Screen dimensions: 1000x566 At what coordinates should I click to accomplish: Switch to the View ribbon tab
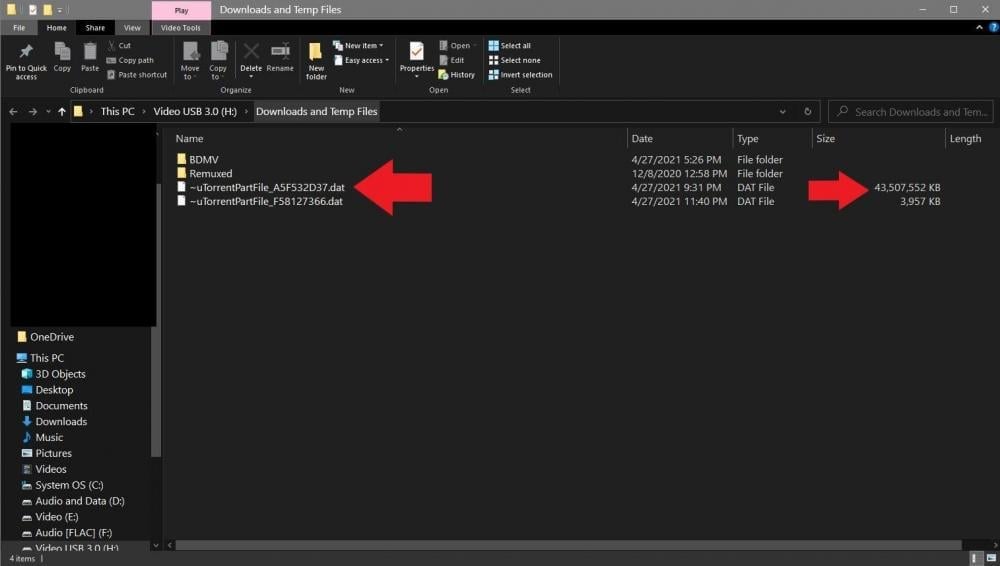point(132,27)
